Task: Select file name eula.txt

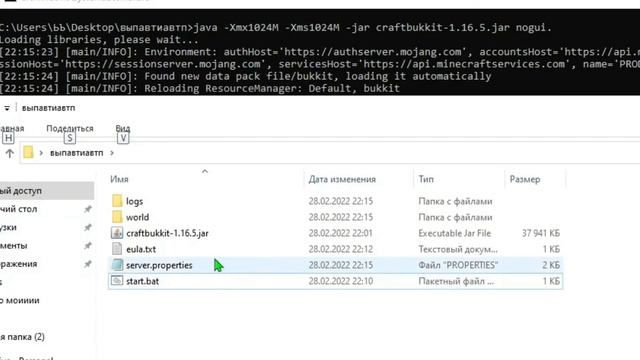Action: [x=141, y=249]
